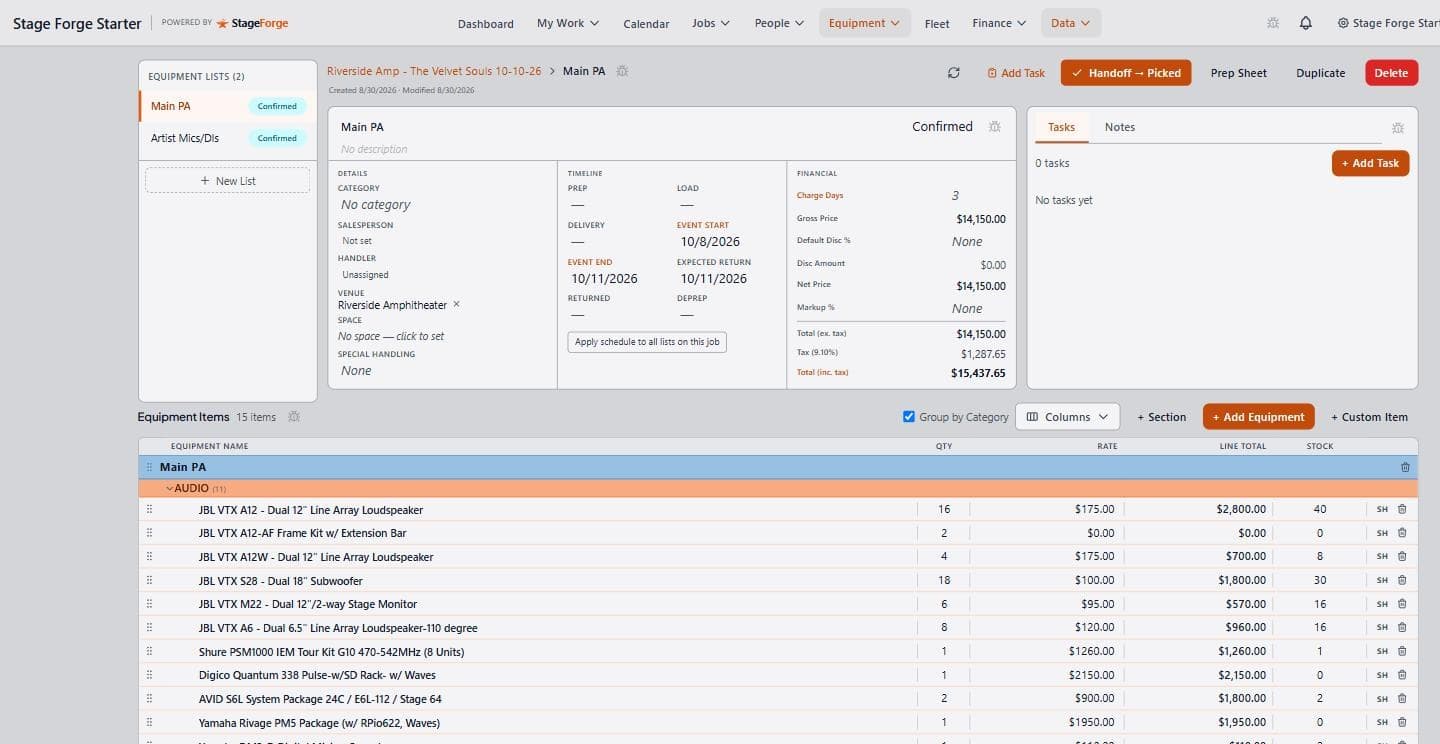Click the bug icon beside 15 items
This screenshot has width=1440, height=744.
click(x=294, y=417)
